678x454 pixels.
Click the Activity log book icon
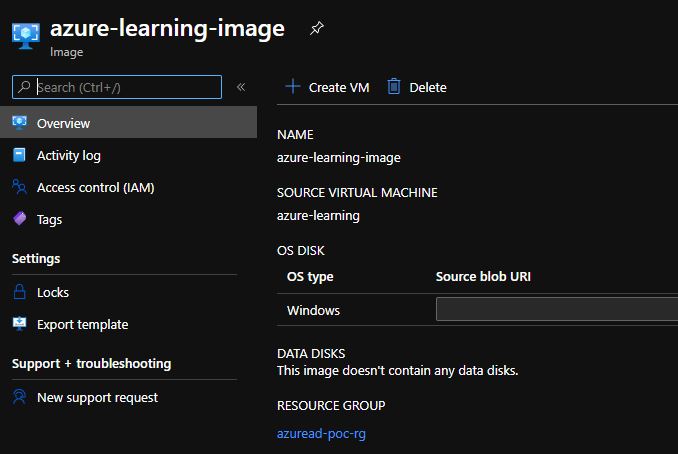click(x=19, y=155)
